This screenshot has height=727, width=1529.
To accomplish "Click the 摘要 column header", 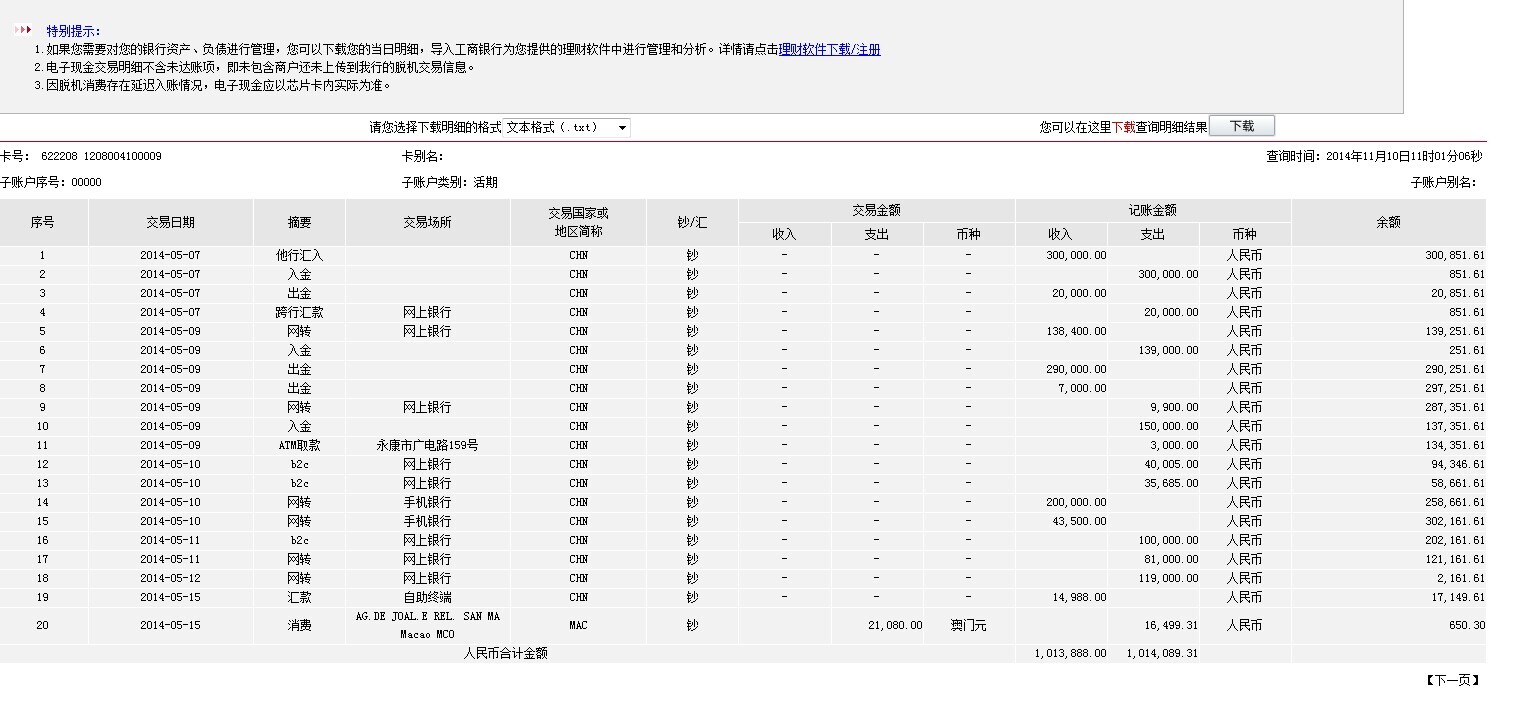I will click(299, 223).
